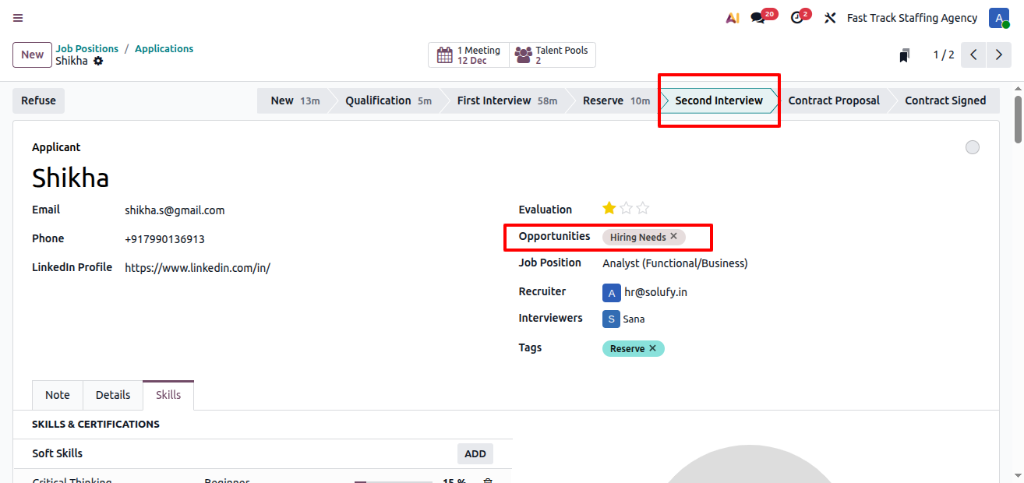
Task: Open the hamburger main menu
Action: 18,18
